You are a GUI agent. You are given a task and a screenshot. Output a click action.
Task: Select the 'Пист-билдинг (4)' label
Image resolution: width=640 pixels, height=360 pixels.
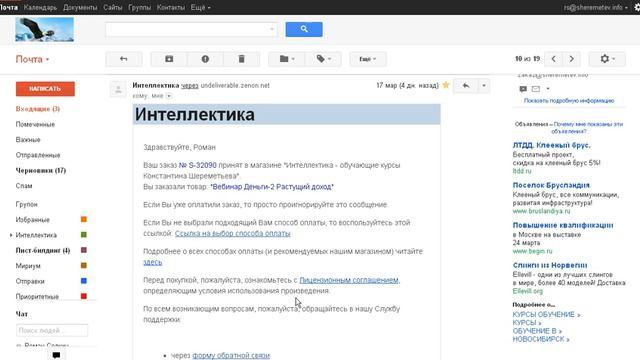pyautogui.click(x=42, y=251)
